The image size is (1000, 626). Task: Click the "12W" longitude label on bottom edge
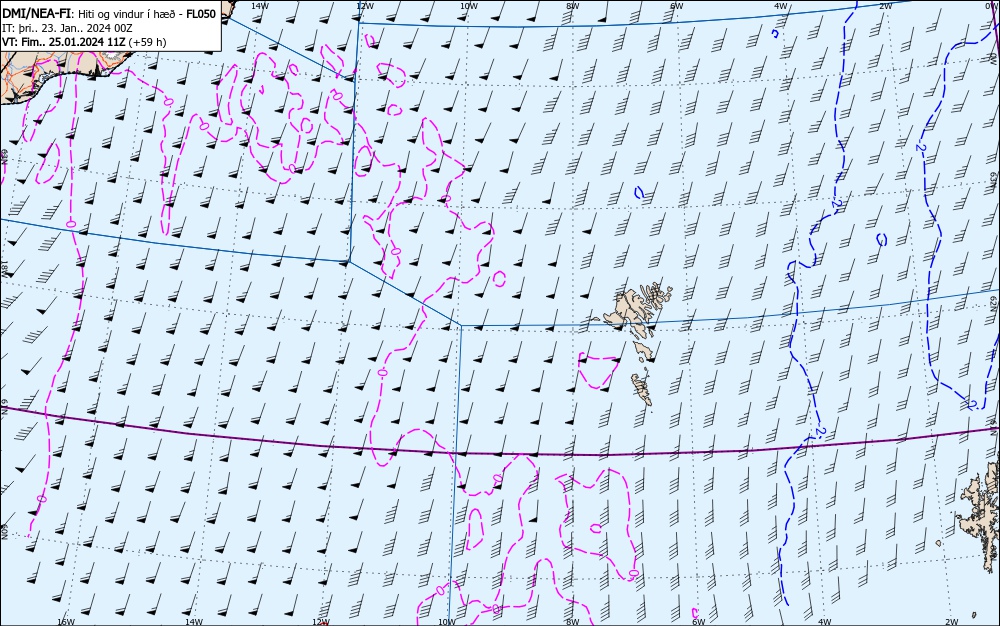321,622
